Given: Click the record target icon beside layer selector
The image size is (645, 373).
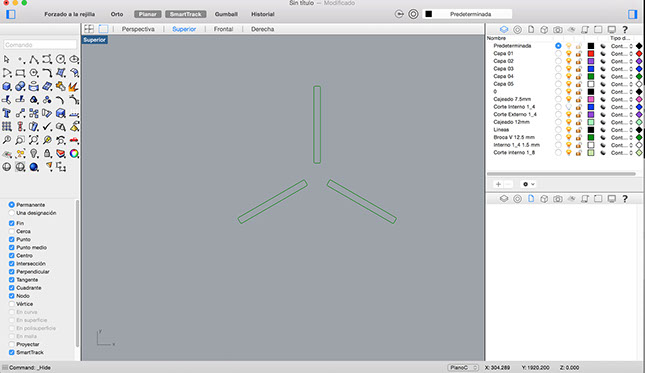Looking at the screenshot, I should tap(413, 14).
